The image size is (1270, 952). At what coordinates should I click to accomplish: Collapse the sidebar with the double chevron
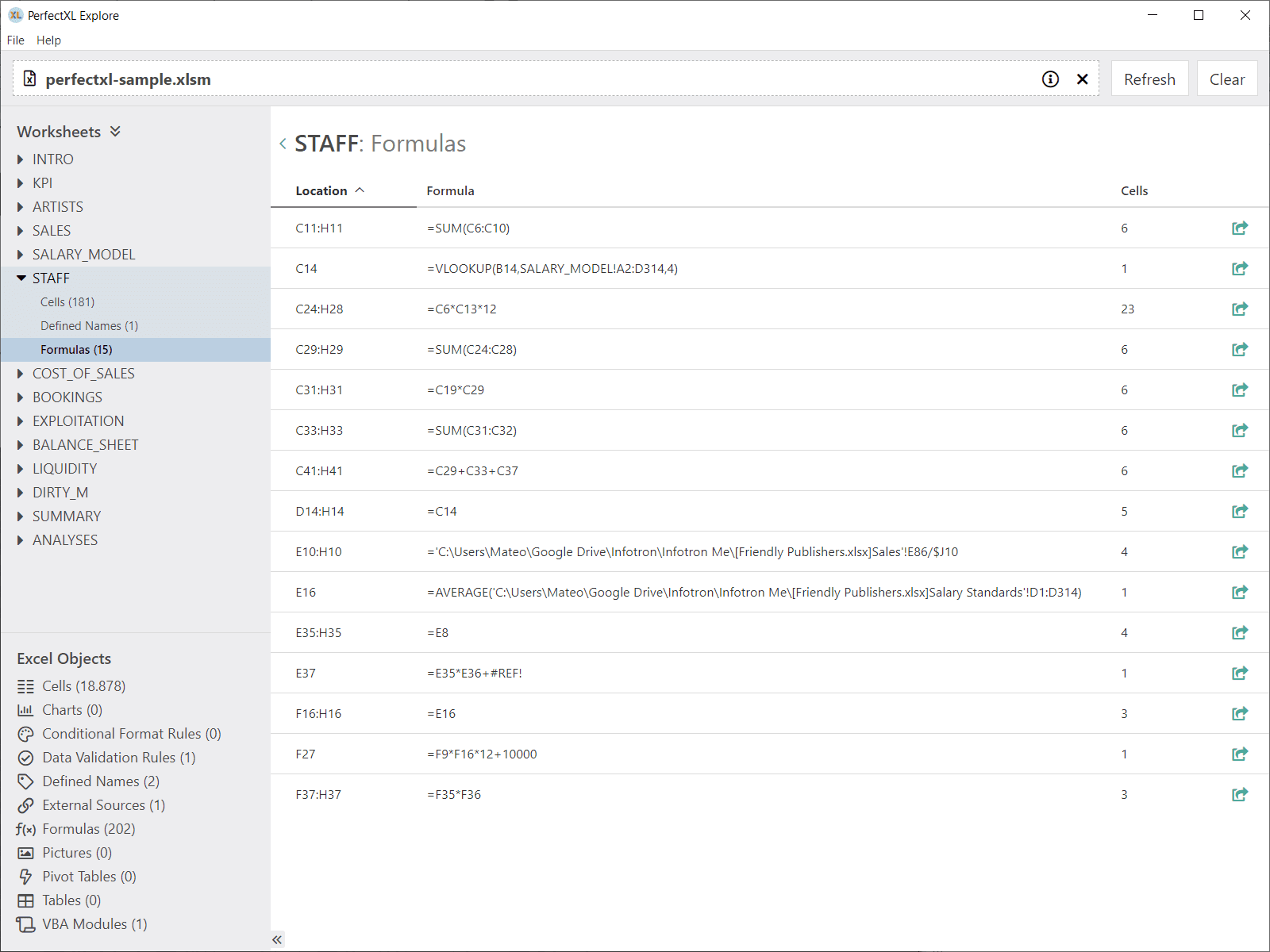pyautogui.click(x=277, y=939)
